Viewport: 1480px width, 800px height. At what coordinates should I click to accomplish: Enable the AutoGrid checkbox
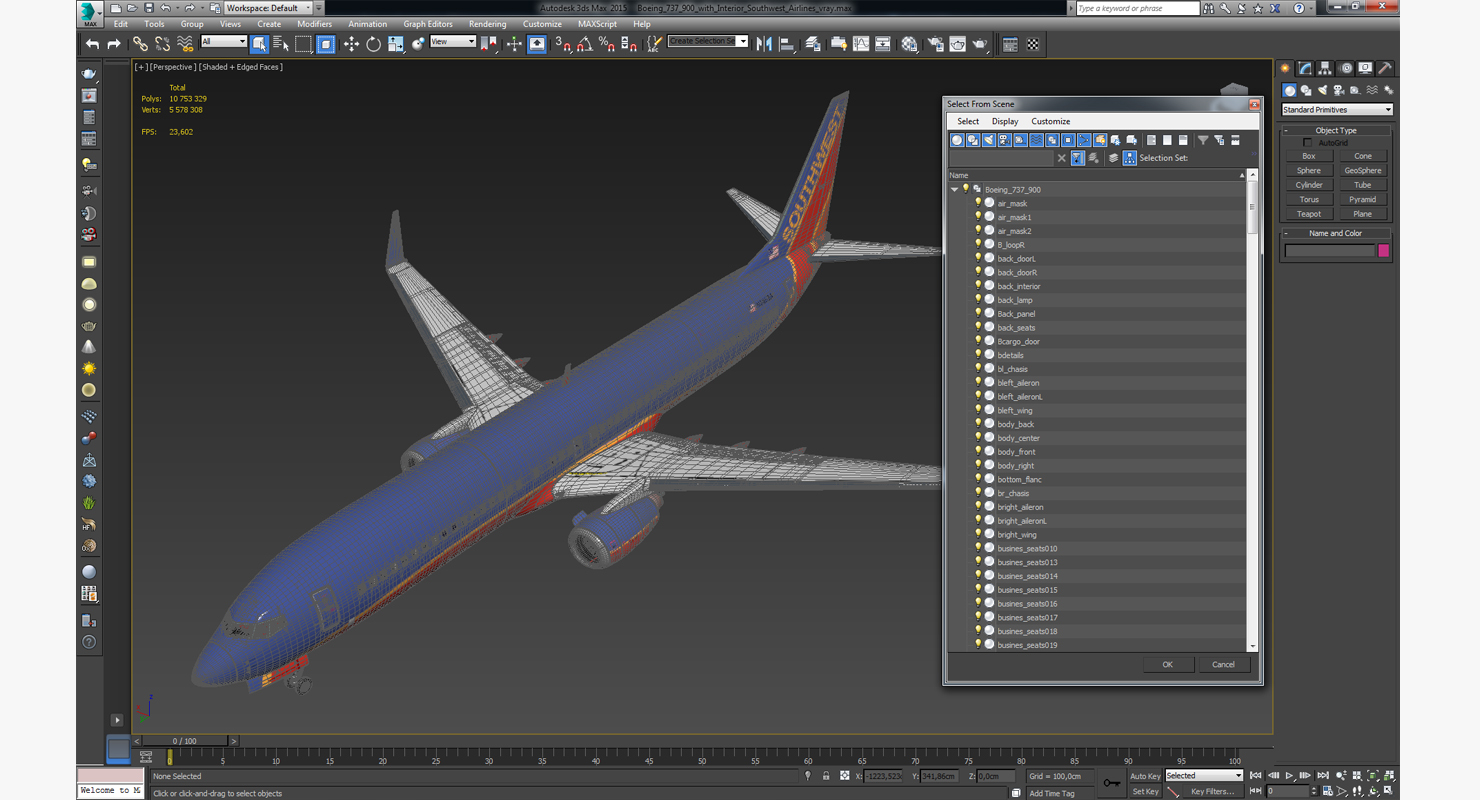(1308, 143)
